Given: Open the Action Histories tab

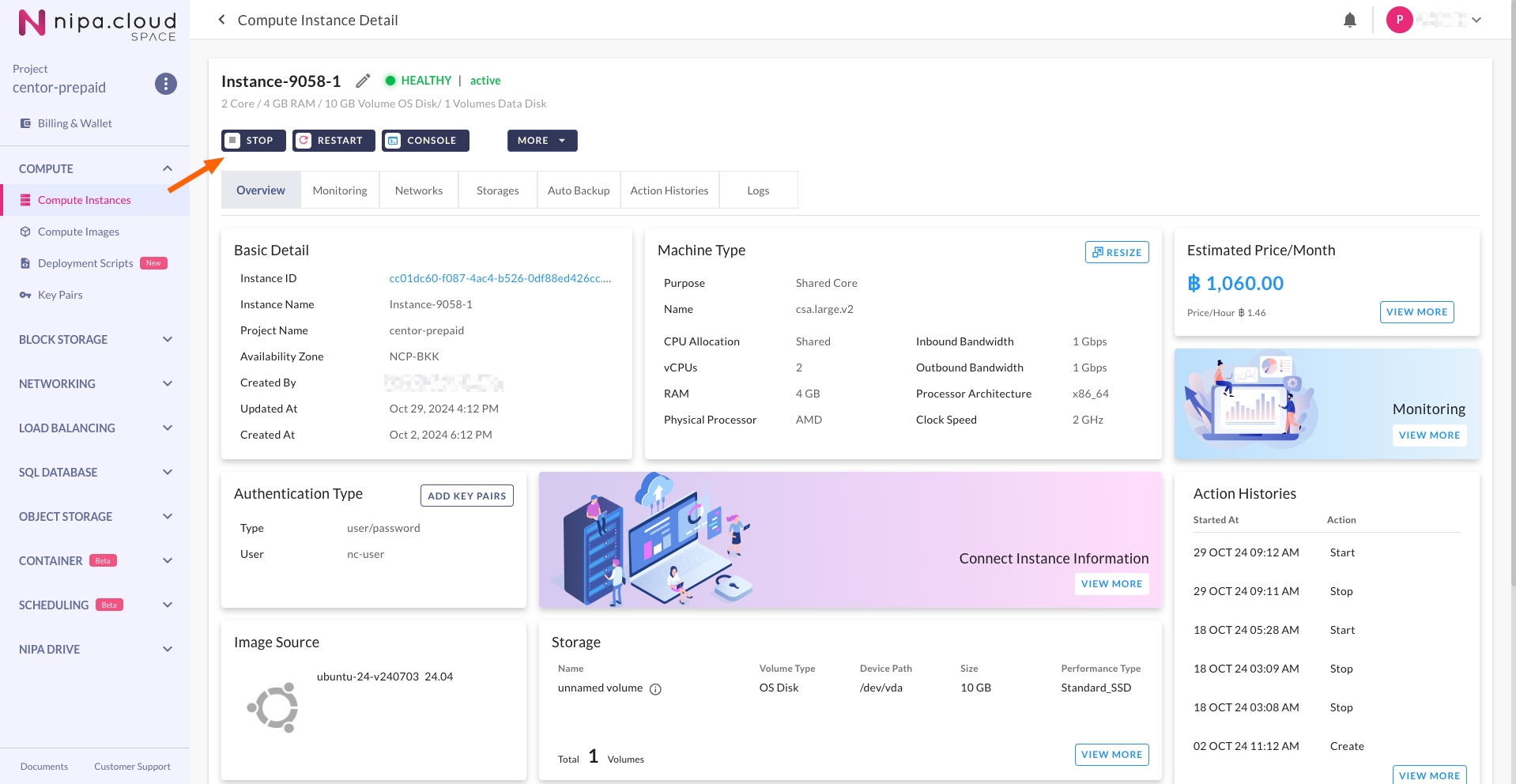Looking at the screenshot, I should pos(669,190).
